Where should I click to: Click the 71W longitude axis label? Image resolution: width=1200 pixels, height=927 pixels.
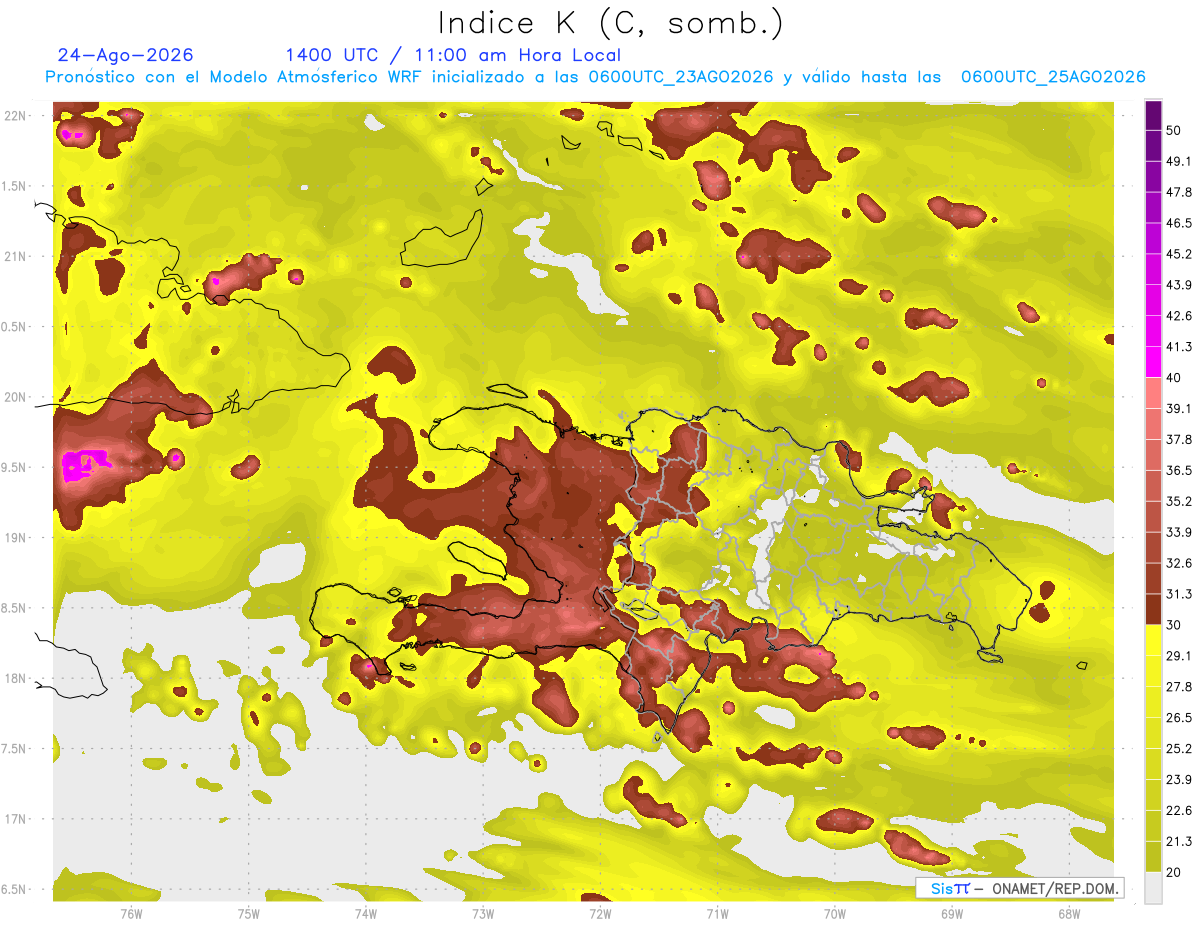tap(717, 913)
